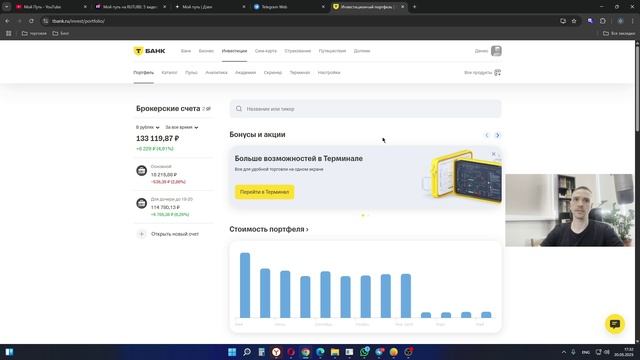Viewport: 640px width, 360px height.
Task: Switch to the Bank top menu item
Action: [x=186, y=51]
